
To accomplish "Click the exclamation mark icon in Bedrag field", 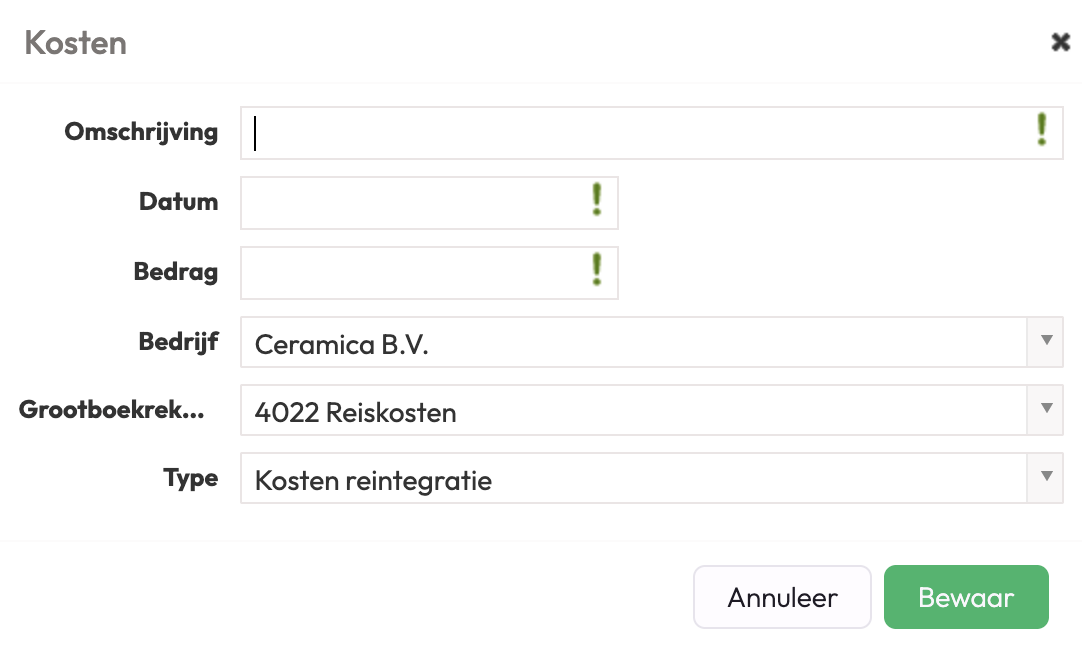I will coord(597,270).
